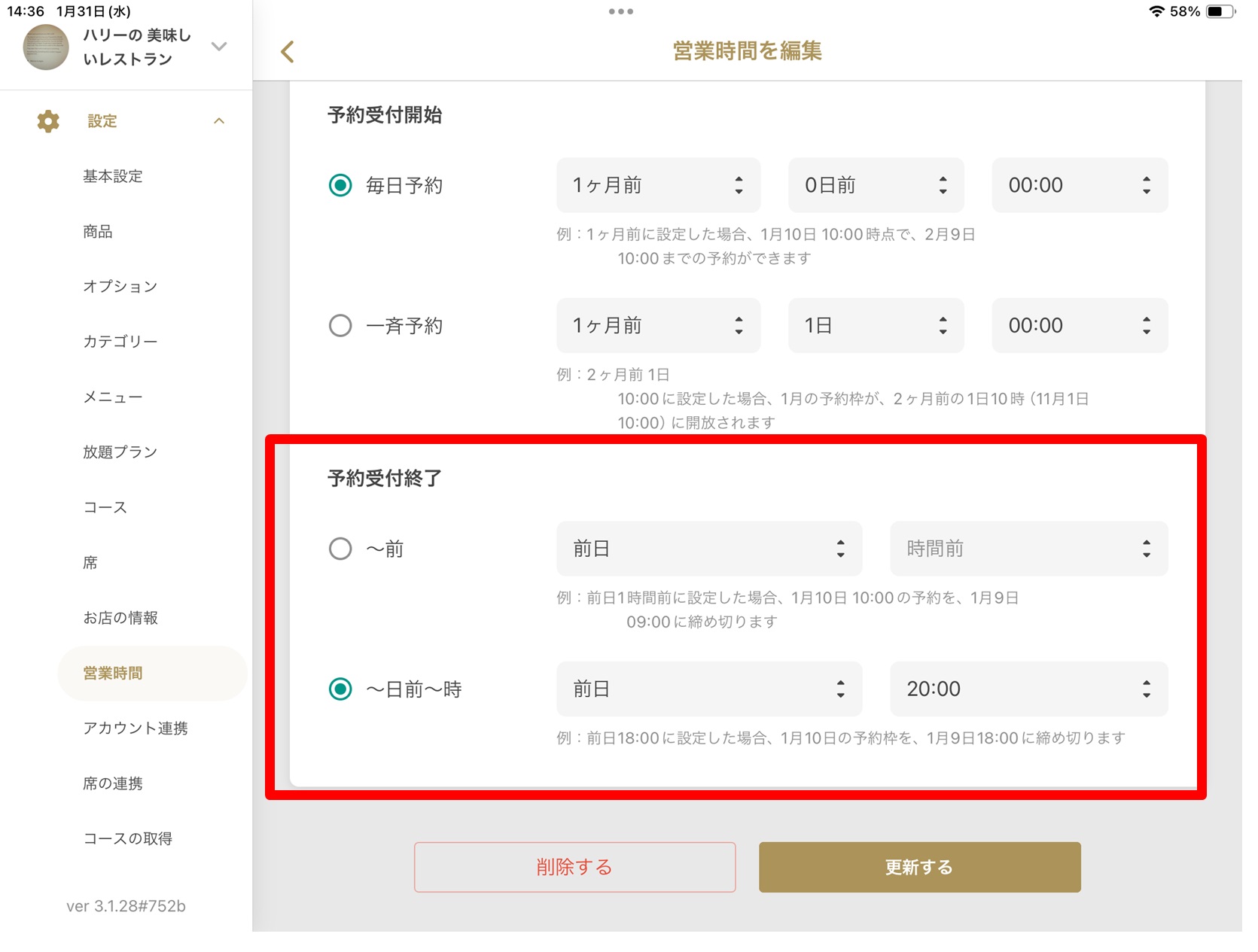1258x952 pixels.
Task: Open the 前日 selector under 予約受付終了
Action: 708,689
